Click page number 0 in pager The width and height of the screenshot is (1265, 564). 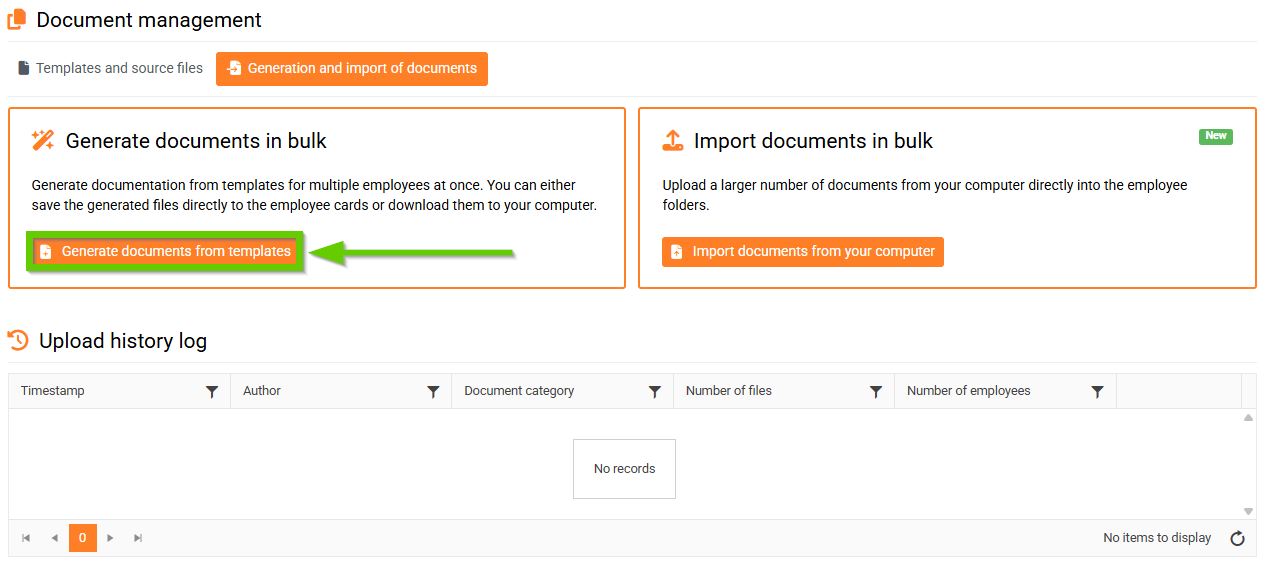pos(82,538)
